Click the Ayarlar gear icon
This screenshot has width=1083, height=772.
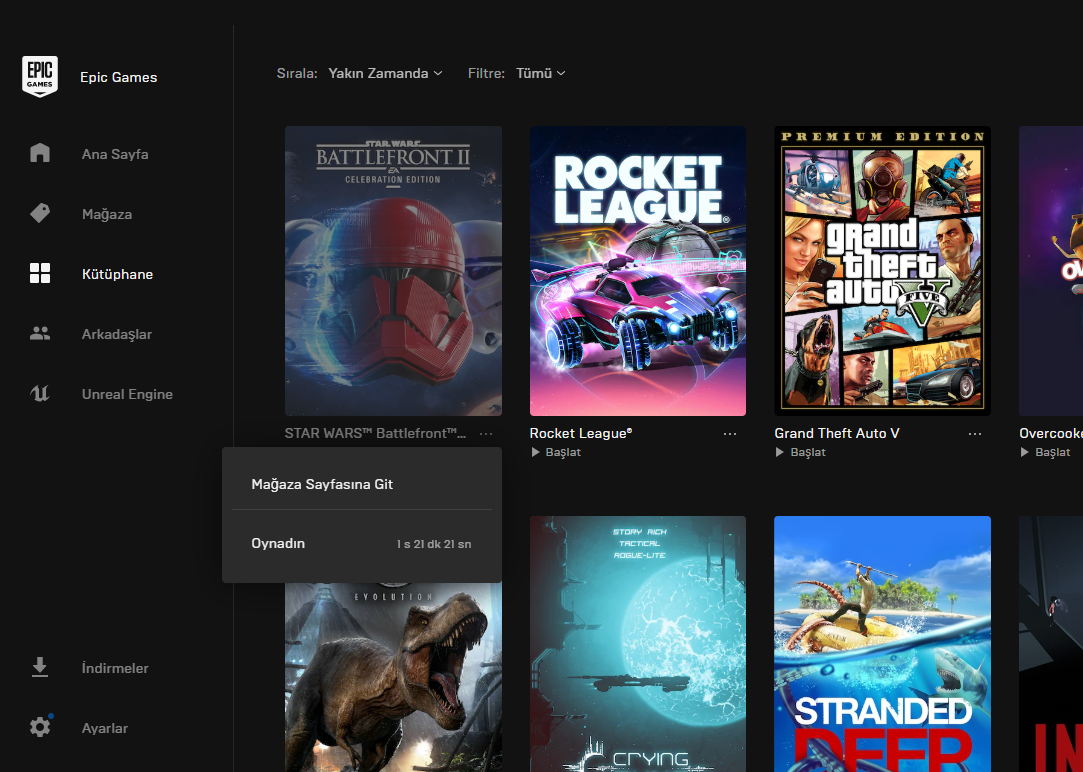point(40,726)
